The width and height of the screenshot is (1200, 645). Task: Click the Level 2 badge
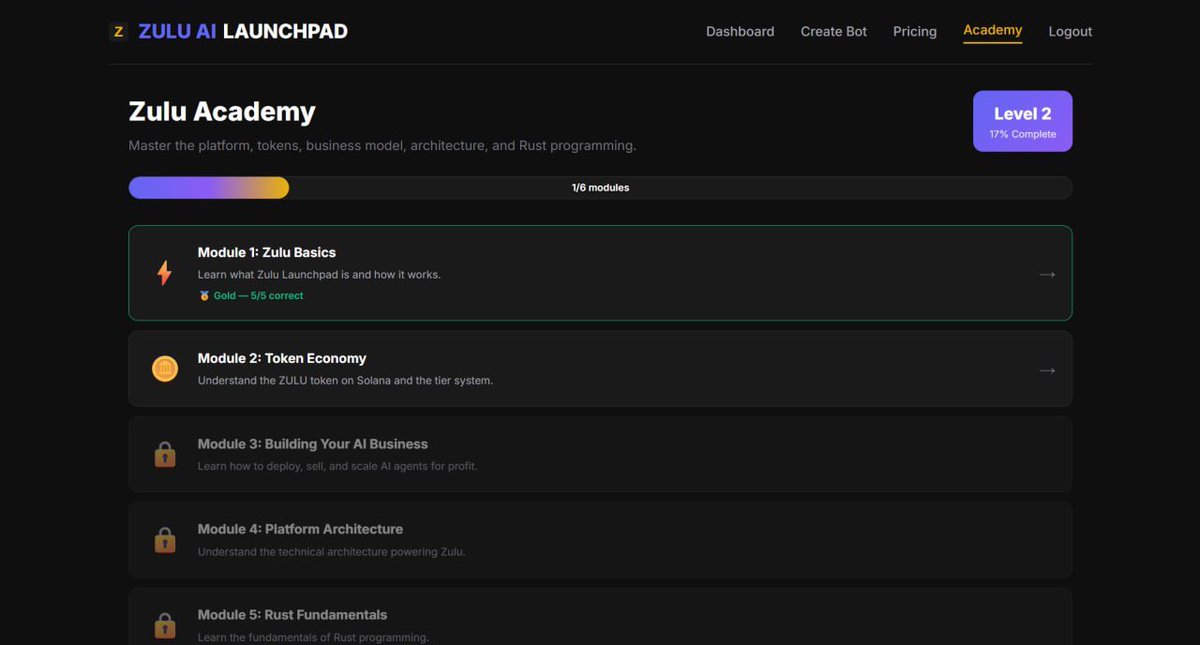pyautogui.click(x=1023, y=121)
